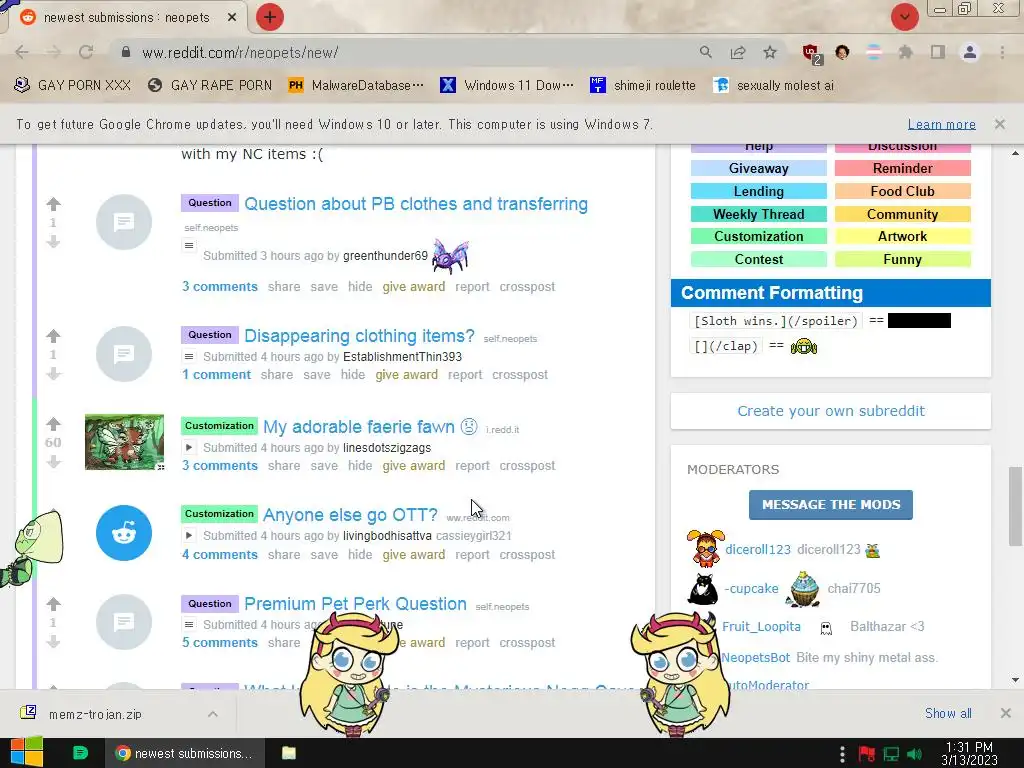Click user greenthunder69's name
The height and width of the screenshot is (768, 1024).
(385, 256)
